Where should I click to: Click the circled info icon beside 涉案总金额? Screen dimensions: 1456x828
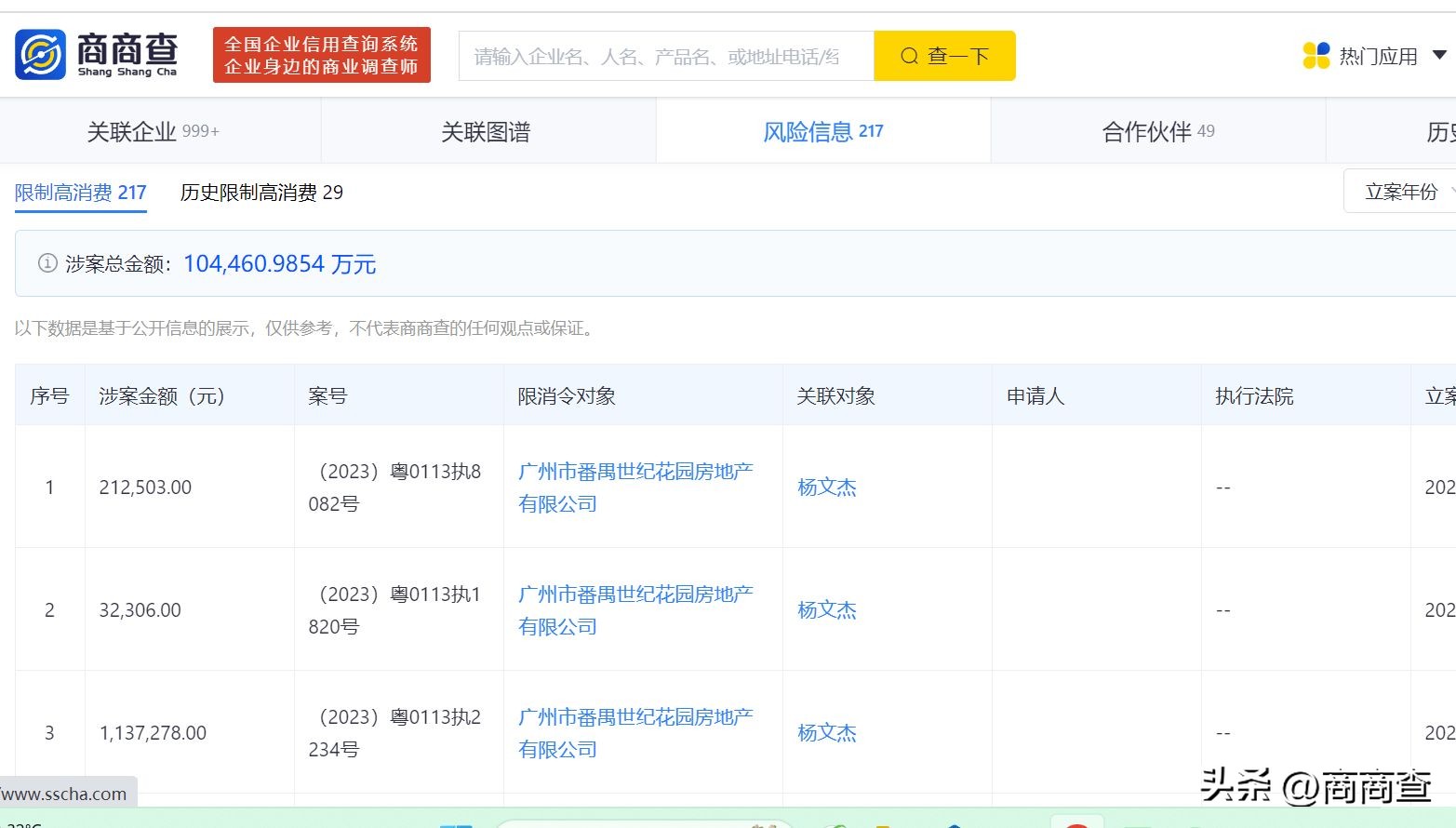coord(46,263)
